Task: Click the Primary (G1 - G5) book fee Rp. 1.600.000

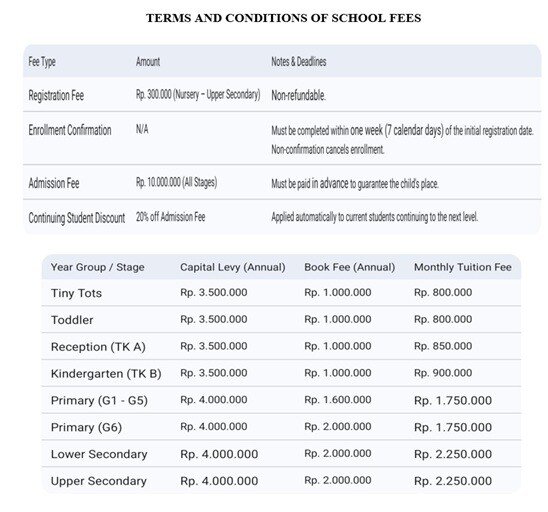Action: point(338,399)
